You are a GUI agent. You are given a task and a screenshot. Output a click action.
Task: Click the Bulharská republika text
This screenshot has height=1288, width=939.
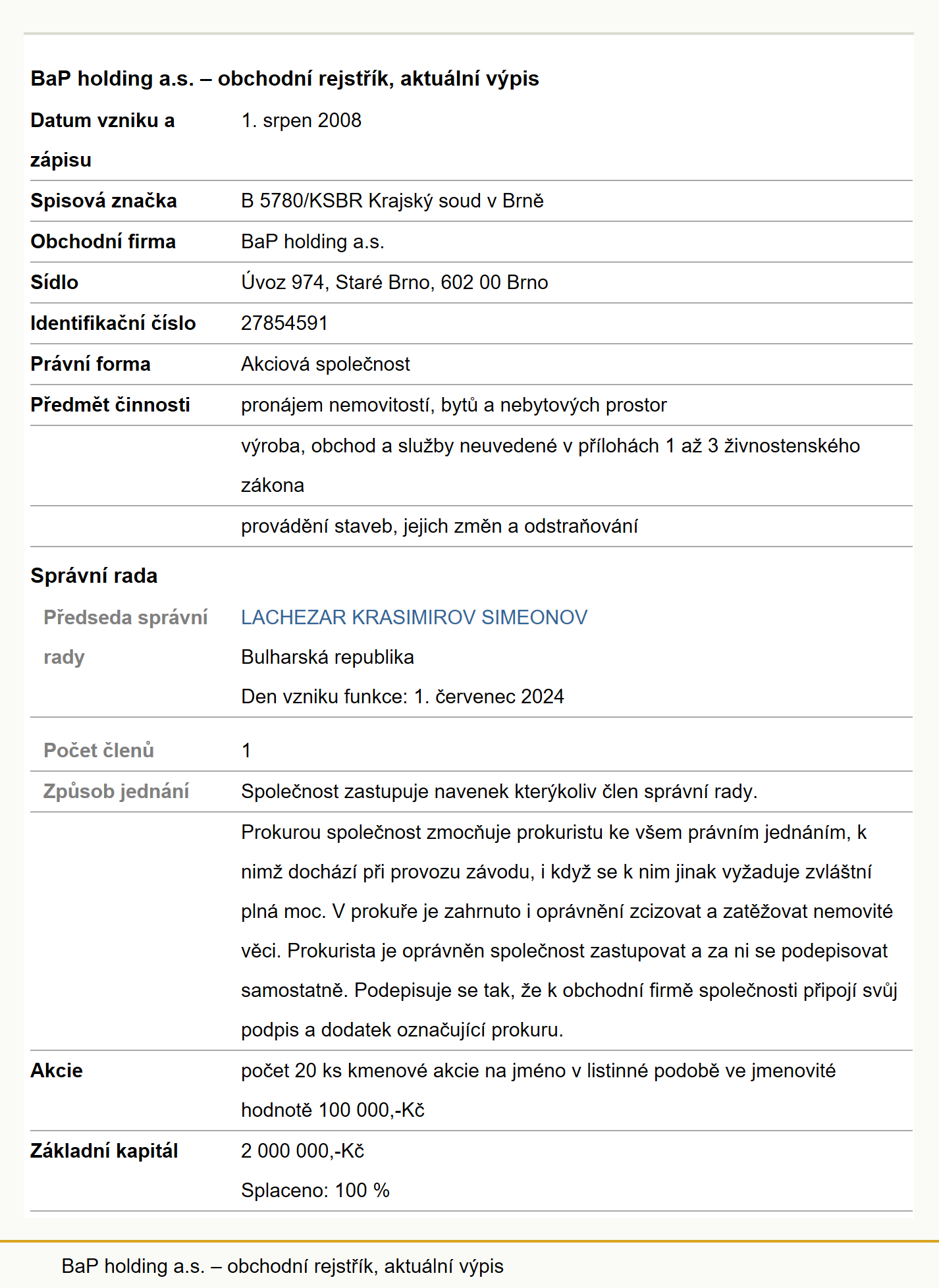coord(327,657)
